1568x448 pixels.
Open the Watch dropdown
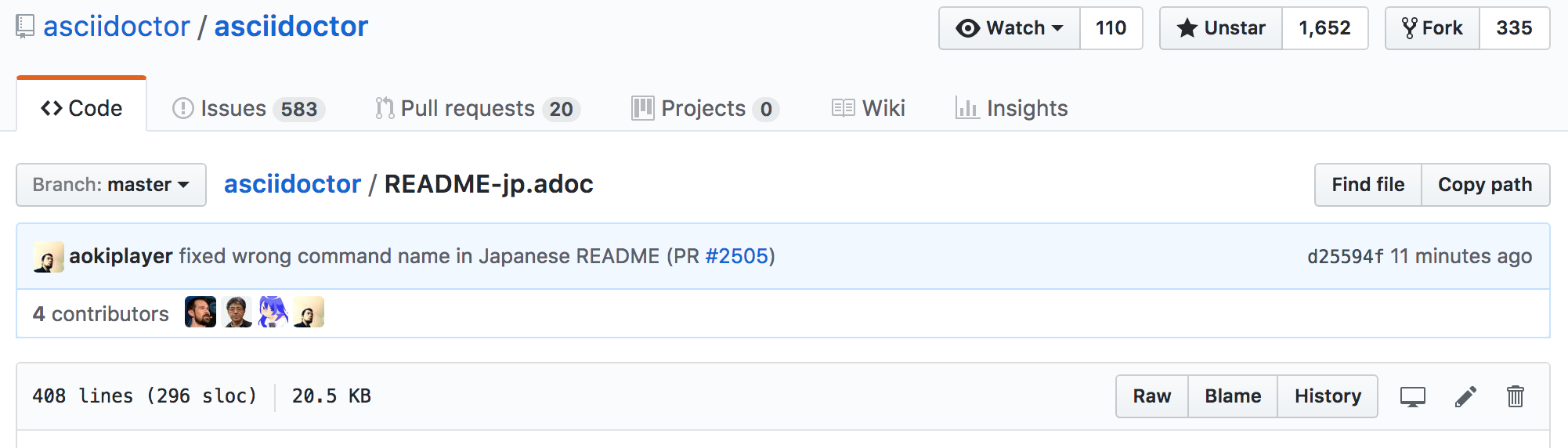(1010, 28)
